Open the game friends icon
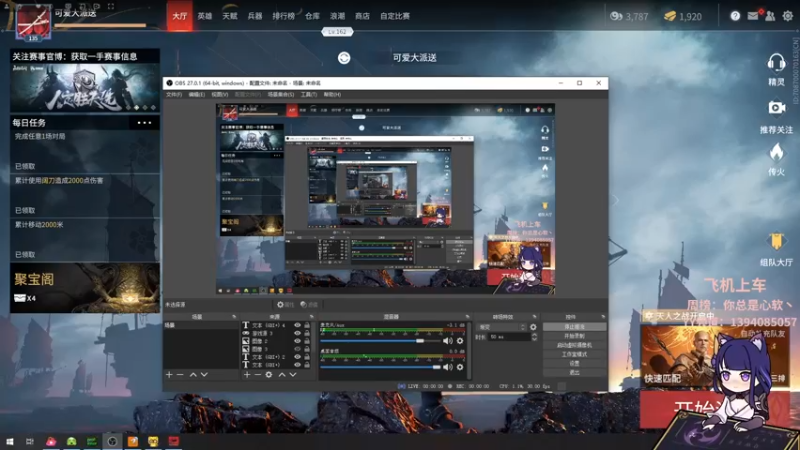Image resolution: width=800 pixels, height=450 pixels. [x=770, y=16]
